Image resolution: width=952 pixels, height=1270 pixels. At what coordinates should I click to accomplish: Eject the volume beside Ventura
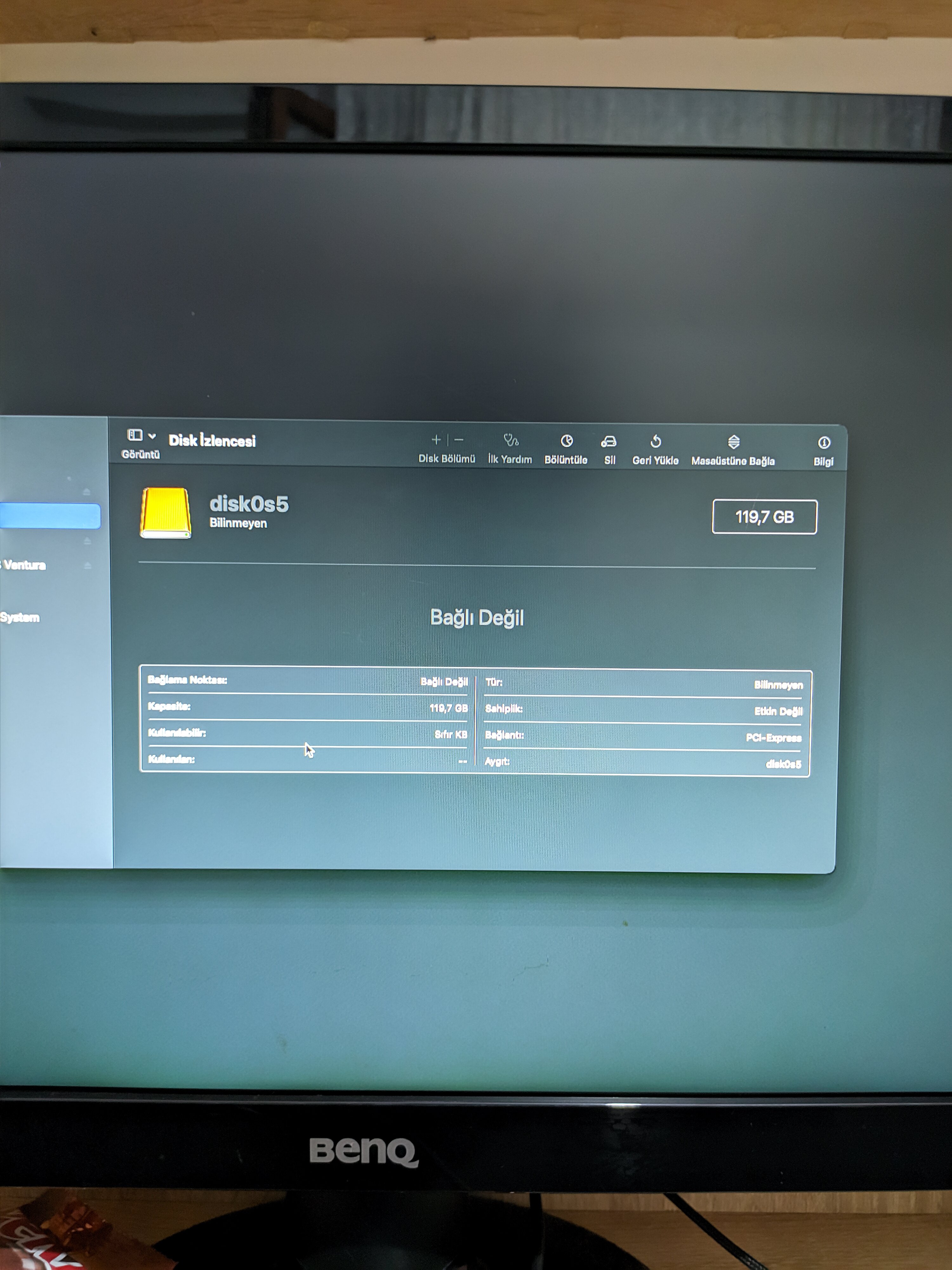(87, 565)
